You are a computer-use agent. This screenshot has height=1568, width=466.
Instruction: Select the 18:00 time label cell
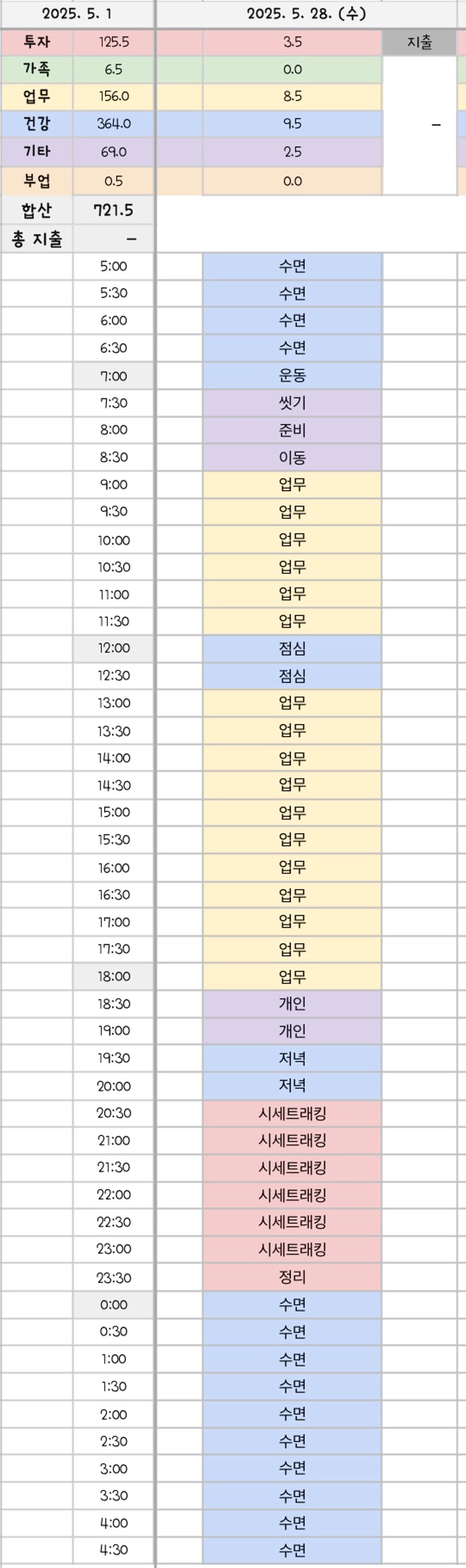point(113,976)
